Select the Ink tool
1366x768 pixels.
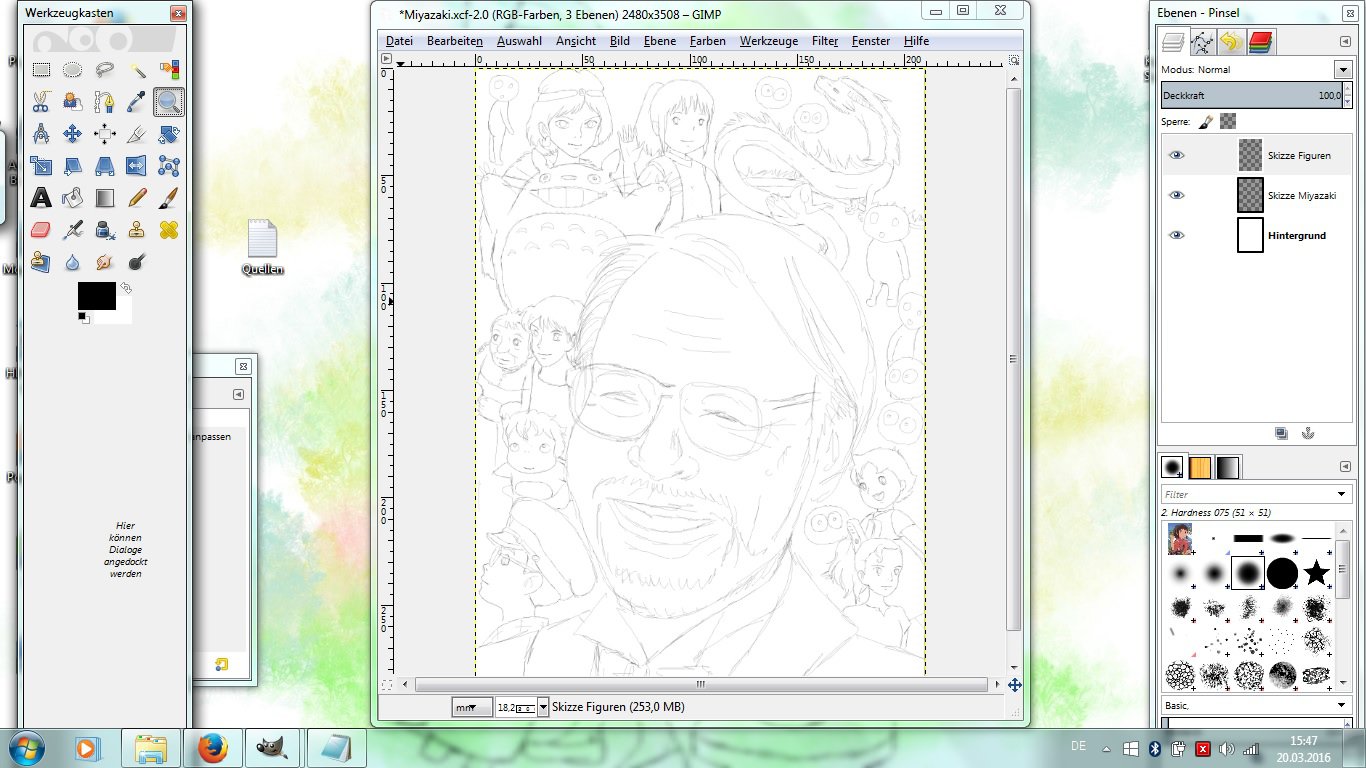[x=105, y=230]
